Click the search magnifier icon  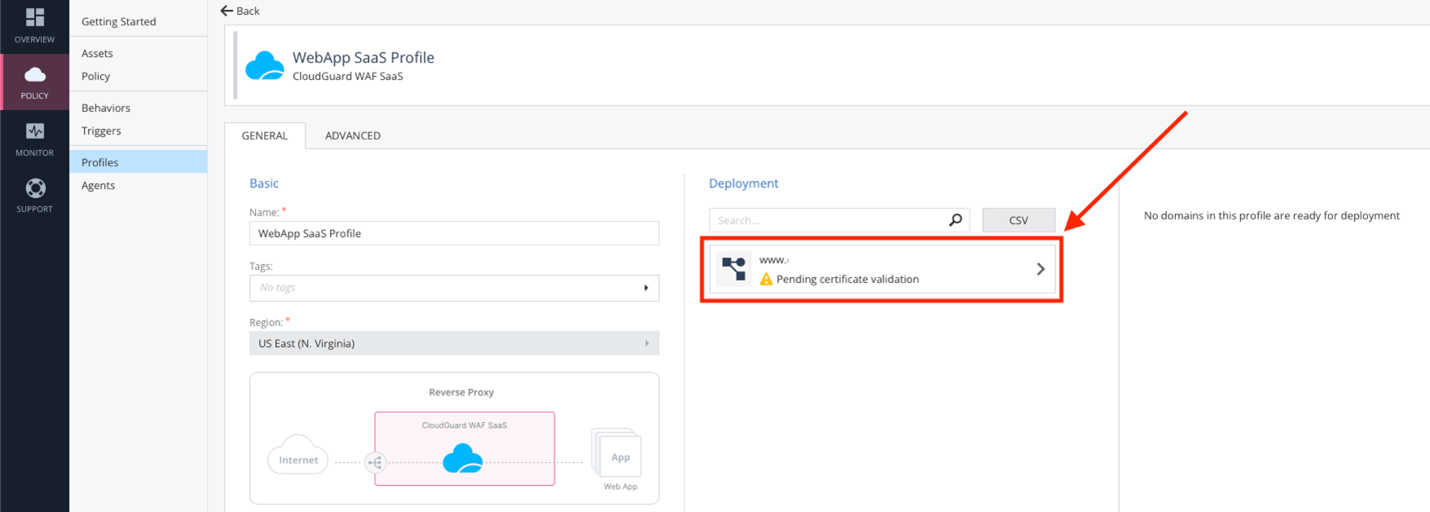(956, 220)
